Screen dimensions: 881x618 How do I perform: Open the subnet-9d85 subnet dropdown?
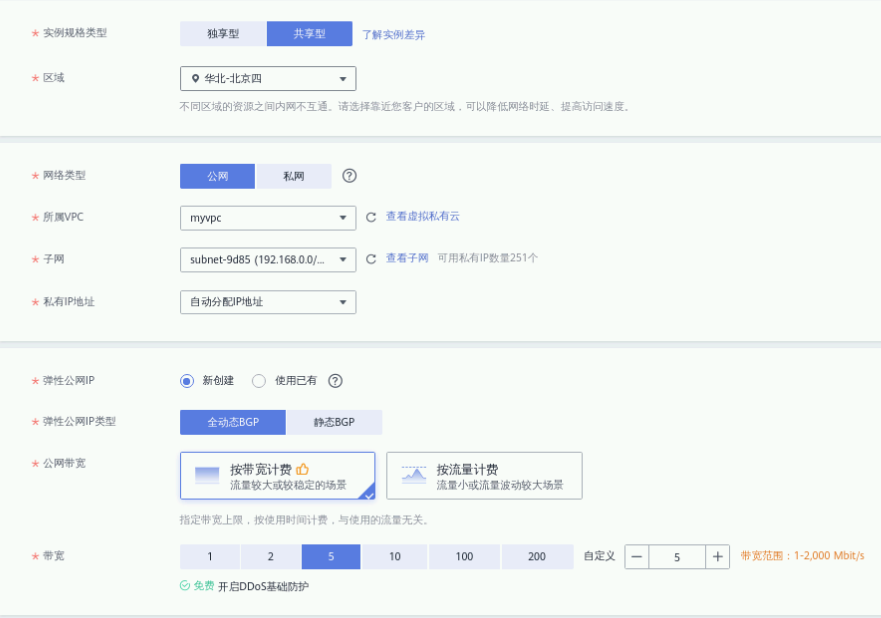[x=268, y=260]
